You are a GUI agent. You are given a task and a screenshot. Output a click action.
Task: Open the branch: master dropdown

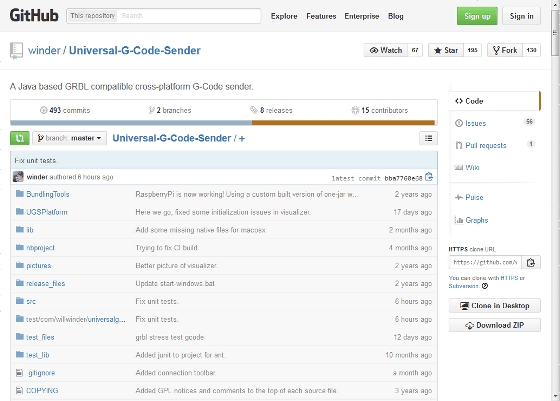[70, 138]
